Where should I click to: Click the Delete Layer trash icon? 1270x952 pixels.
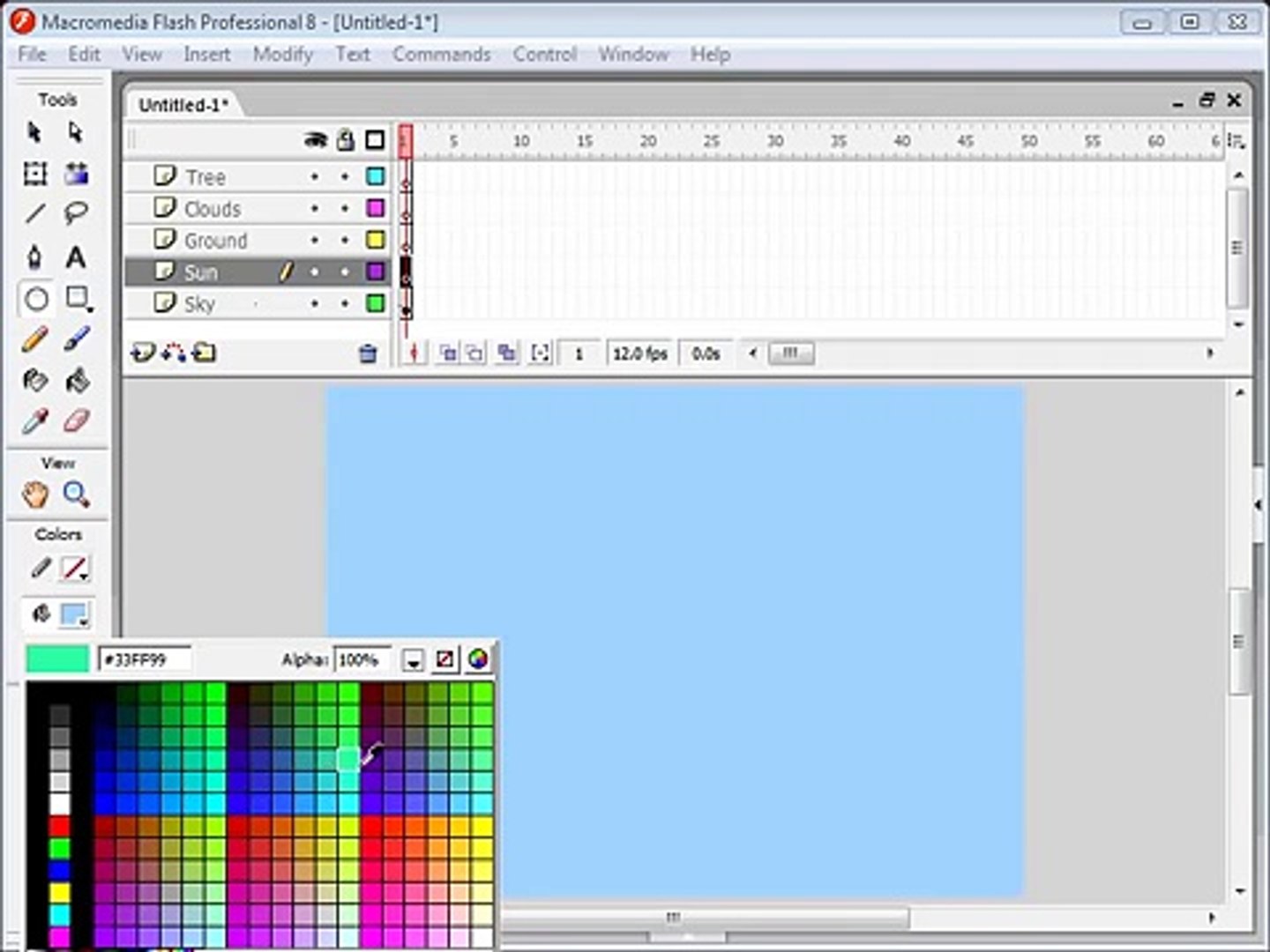tap(369, 353)
